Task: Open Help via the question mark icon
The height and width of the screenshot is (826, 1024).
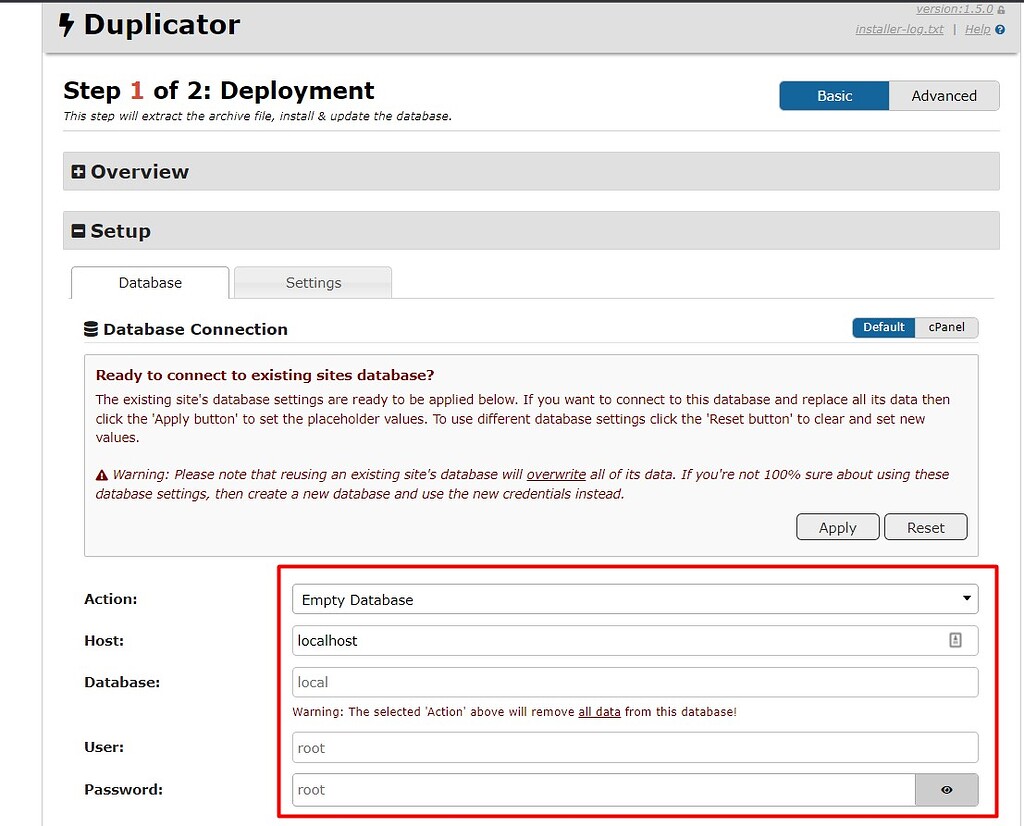Action: [x=997, y=29]
